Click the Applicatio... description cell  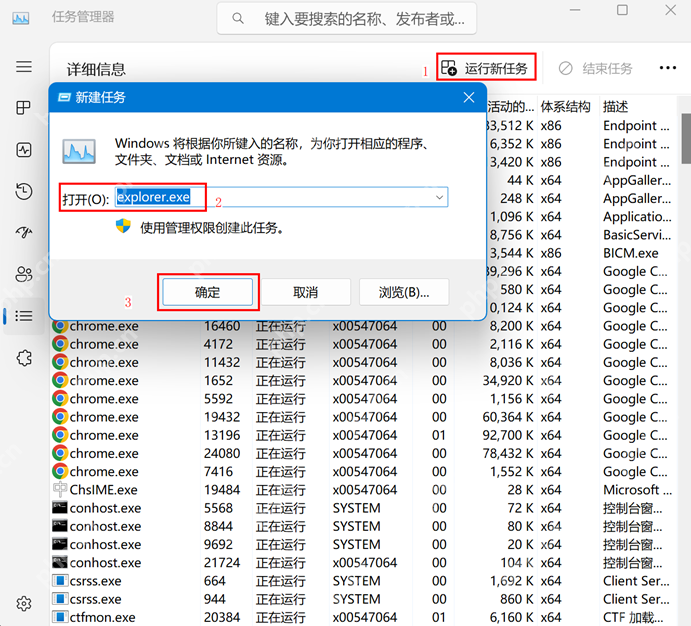tap(637, 217)
